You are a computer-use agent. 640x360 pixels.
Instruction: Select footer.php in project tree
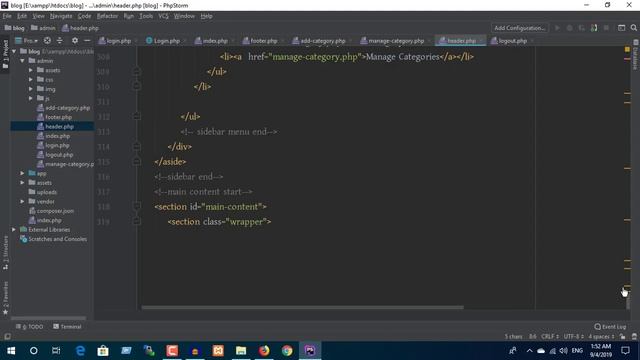coord(55,117)
